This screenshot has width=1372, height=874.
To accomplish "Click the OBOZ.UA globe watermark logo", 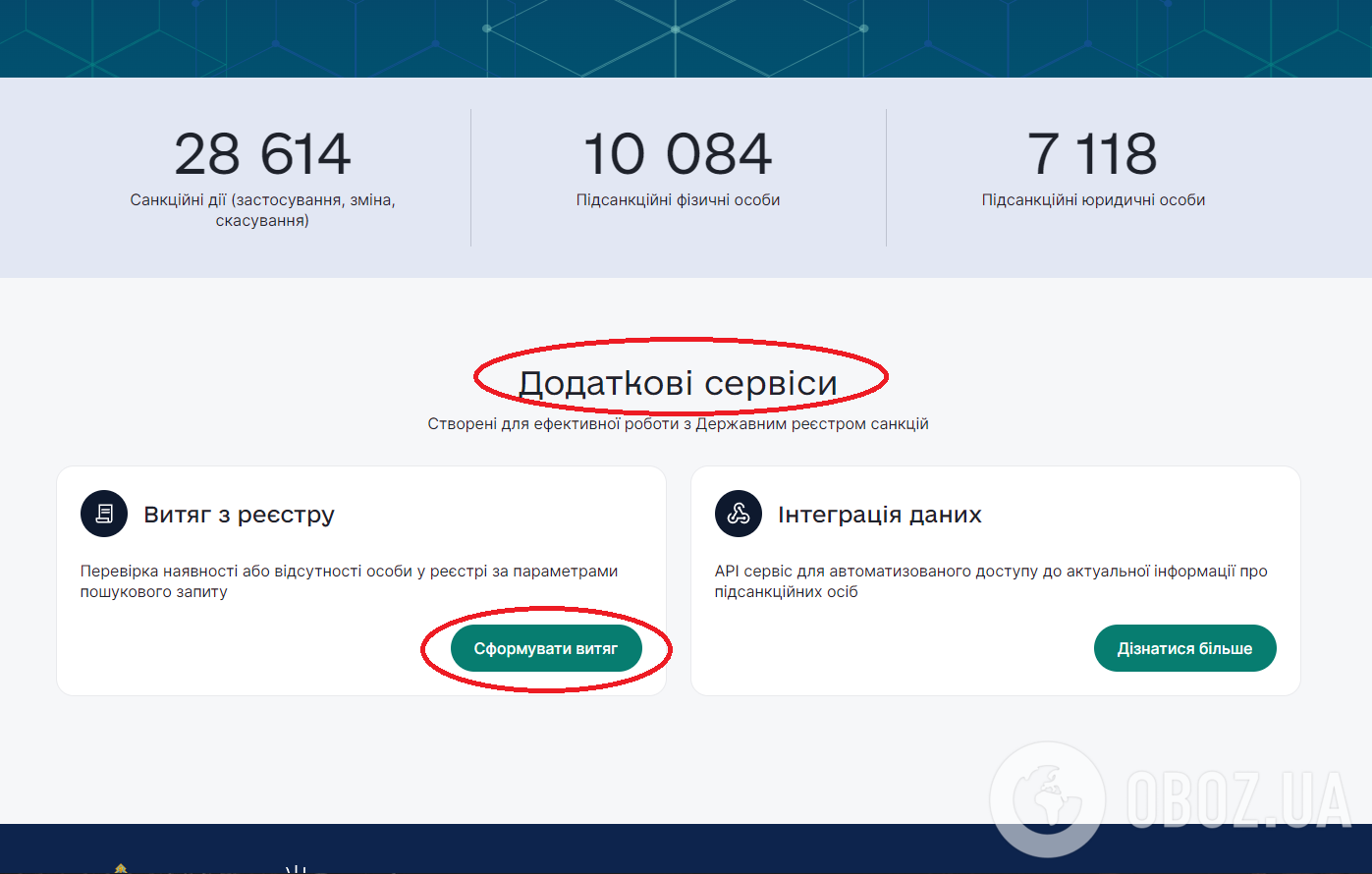I will click(1047, 798).
